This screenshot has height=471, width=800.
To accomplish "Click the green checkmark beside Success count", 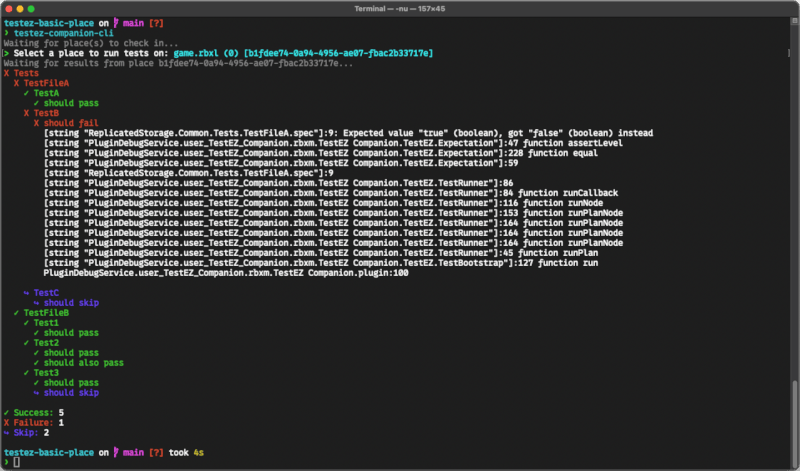I will (x=6, y=413).
